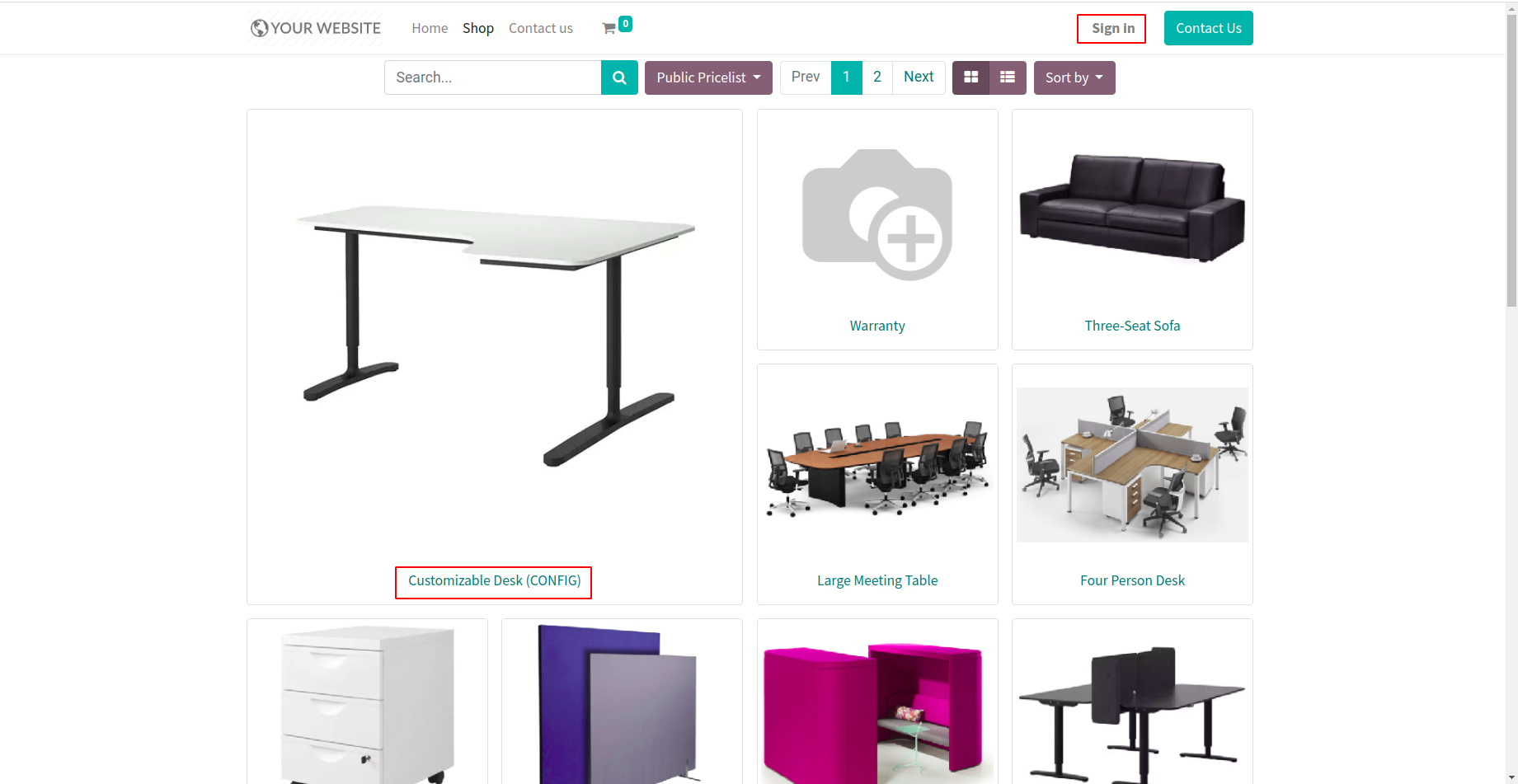1518x784 pixels.
Task: Go to the Home menu item
Action: coord(430,28)
